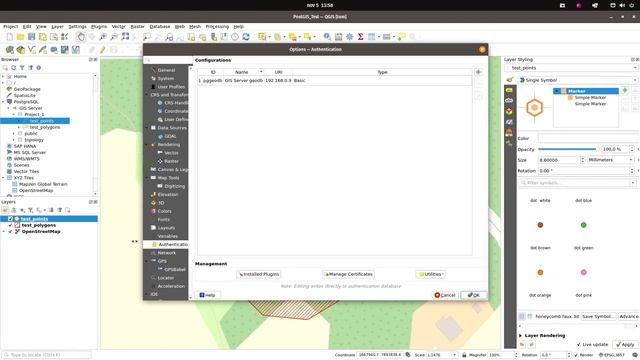Click the Zoom Out magnifier tool
The image size is (640, 360).
click(114, 37)
